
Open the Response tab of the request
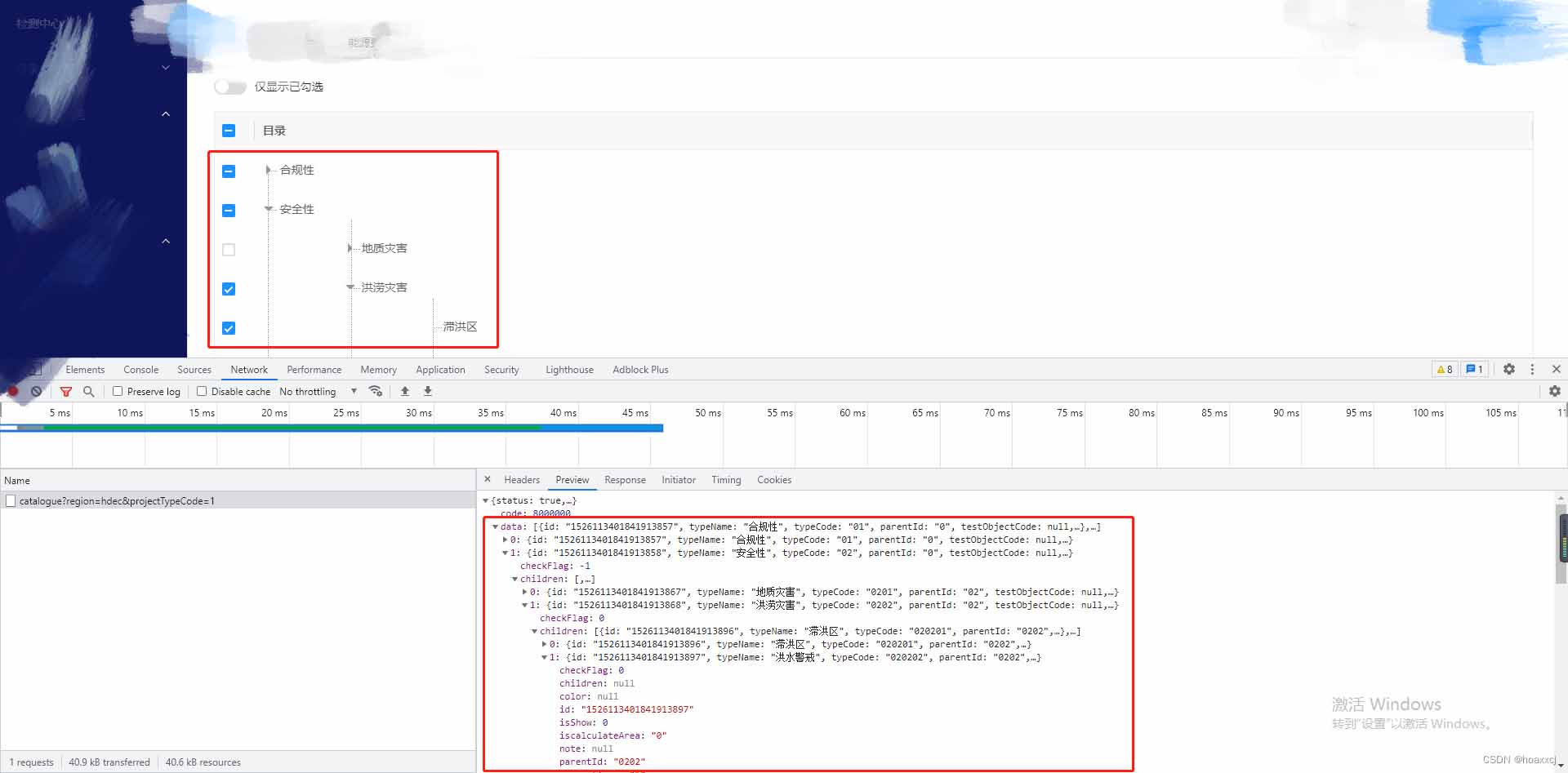[625, 480]
